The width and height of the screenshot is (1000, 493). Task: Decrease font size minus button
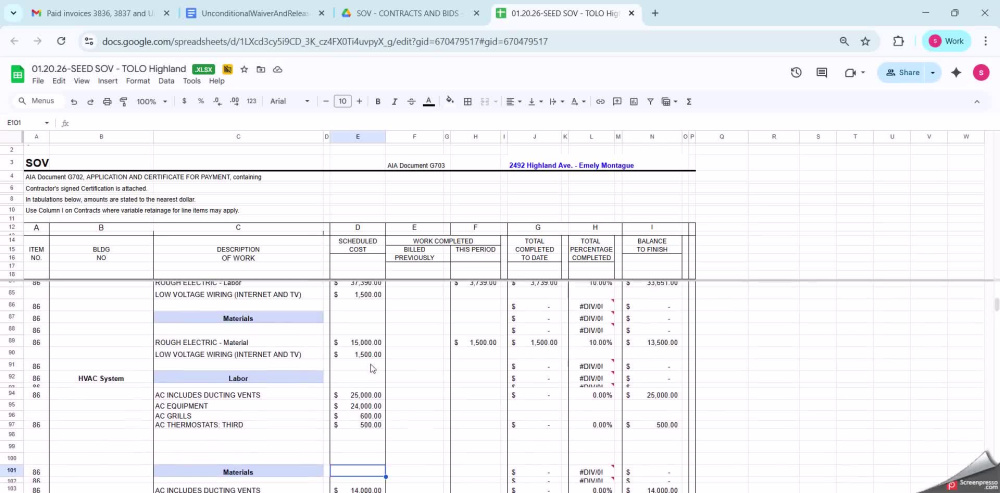(326, 101)
